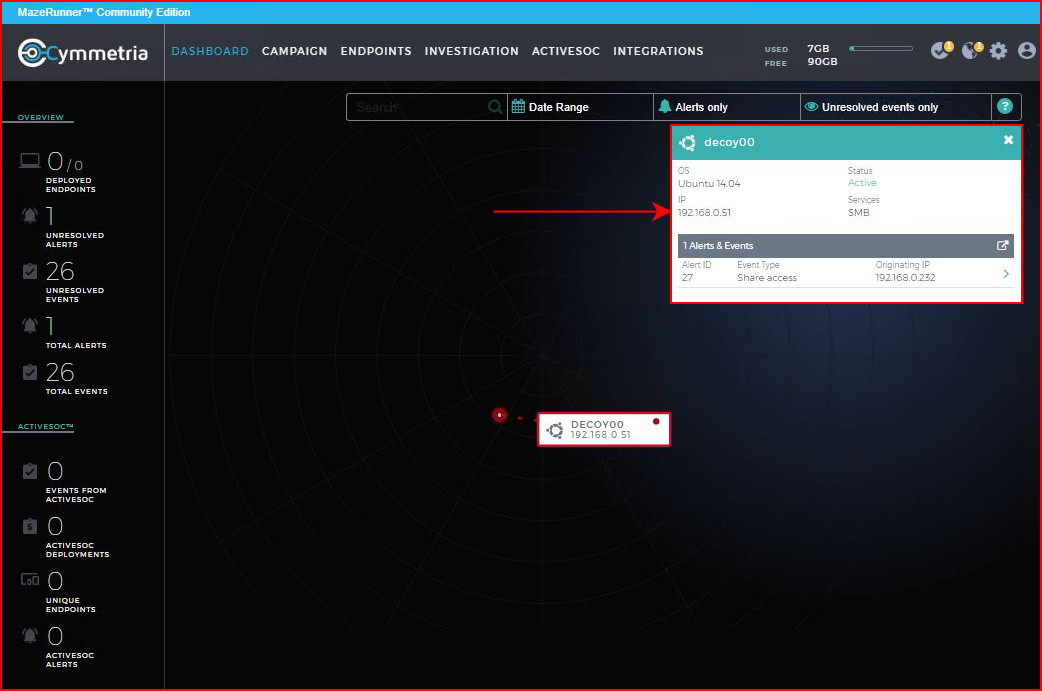
Task: Click the decoy00 title in the popup header
Action: 729,142
